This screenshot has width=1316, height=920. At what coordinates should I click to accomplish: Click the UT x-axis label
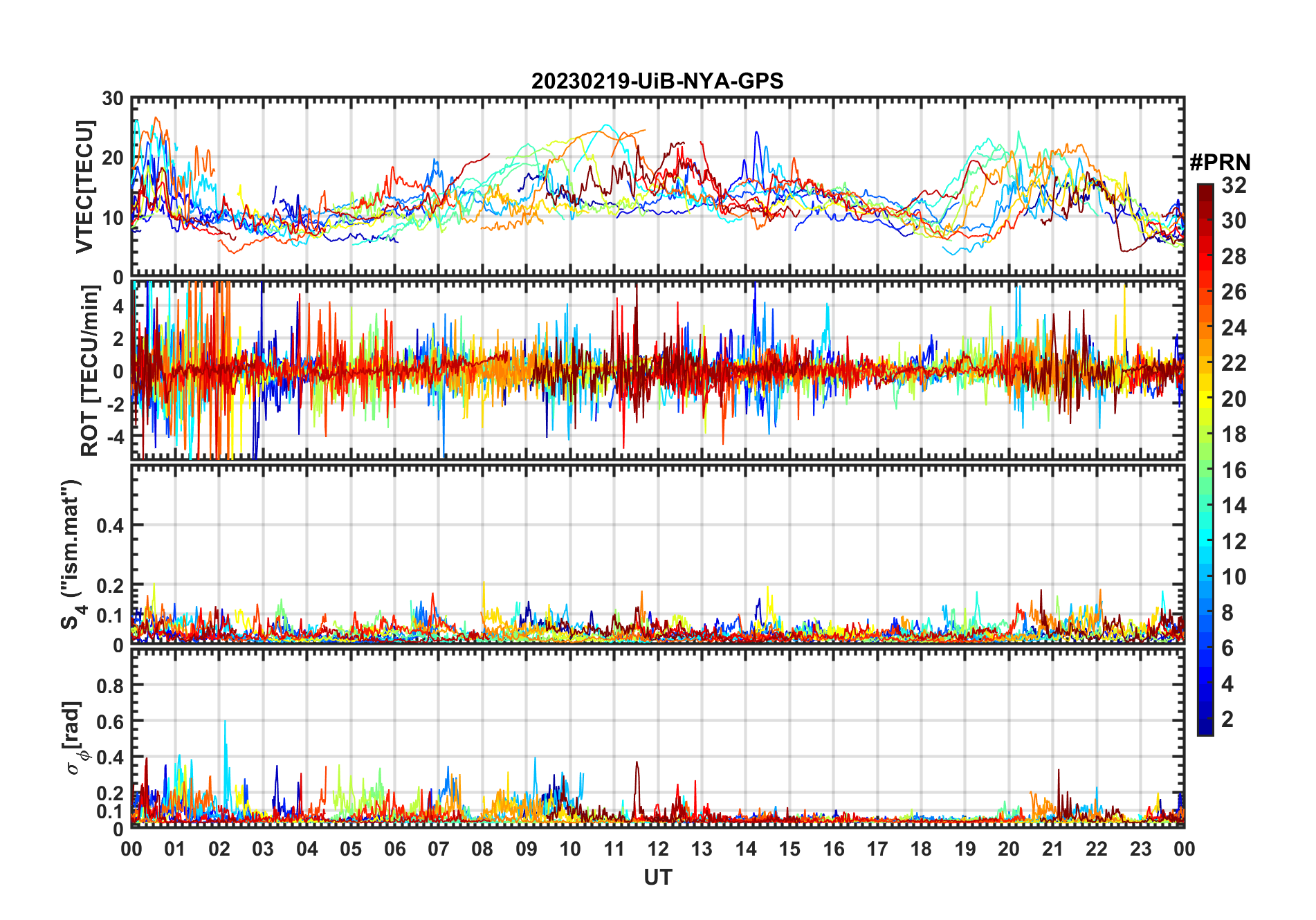[x=657, y=877]
